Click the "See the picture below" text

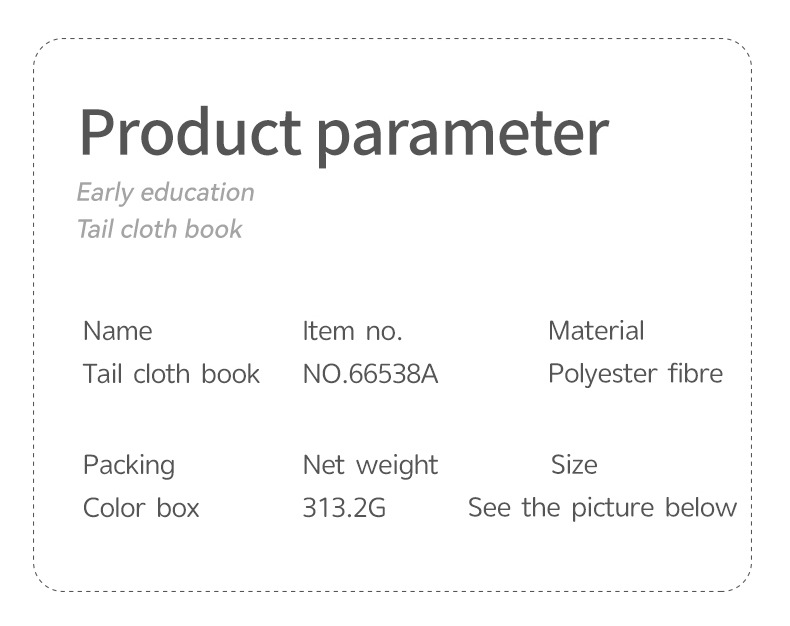(602, 508)
